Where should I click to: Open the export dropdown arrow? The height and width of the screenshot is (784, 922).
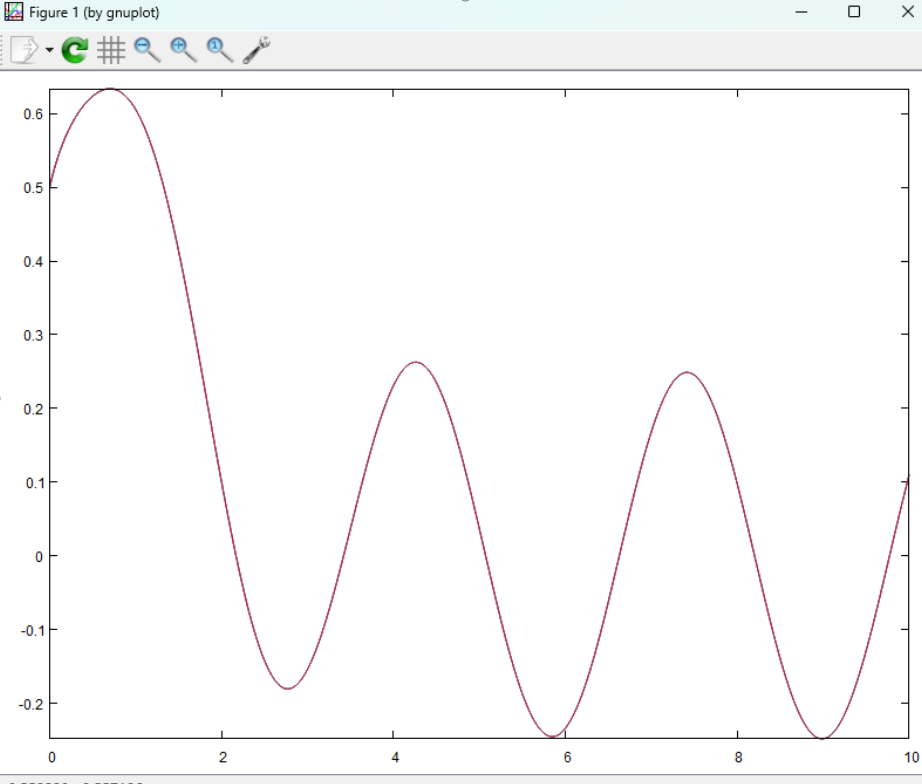tap(49, 50)
